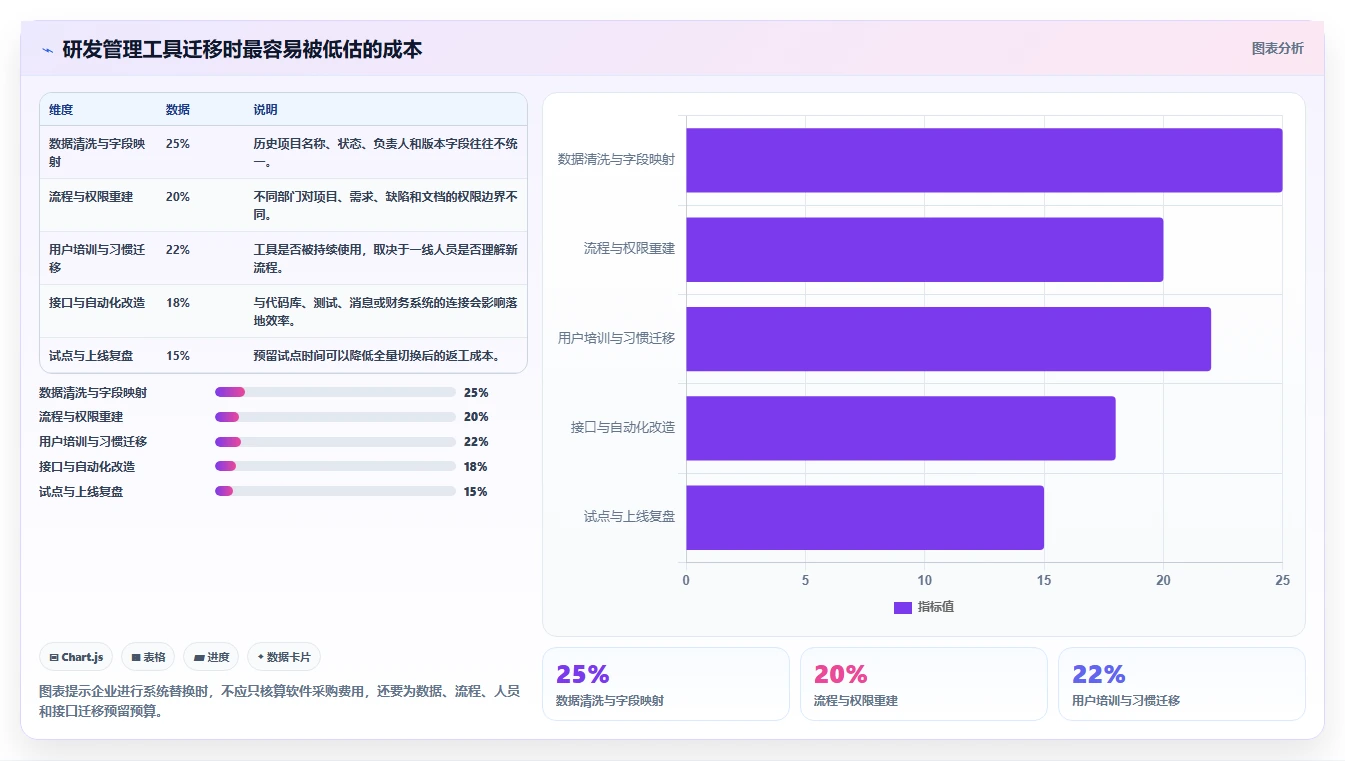Click the 进度 tag chip
The height and width of the screenshot is (761, 1345).
(x=211, y=657)
